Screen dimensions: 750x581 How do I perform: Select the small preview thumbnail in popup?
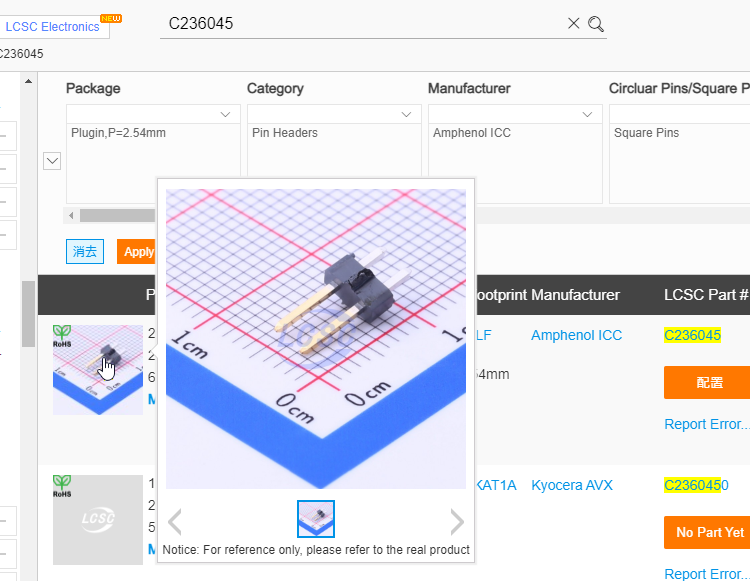pyautogui.click(x=316, y=519)
